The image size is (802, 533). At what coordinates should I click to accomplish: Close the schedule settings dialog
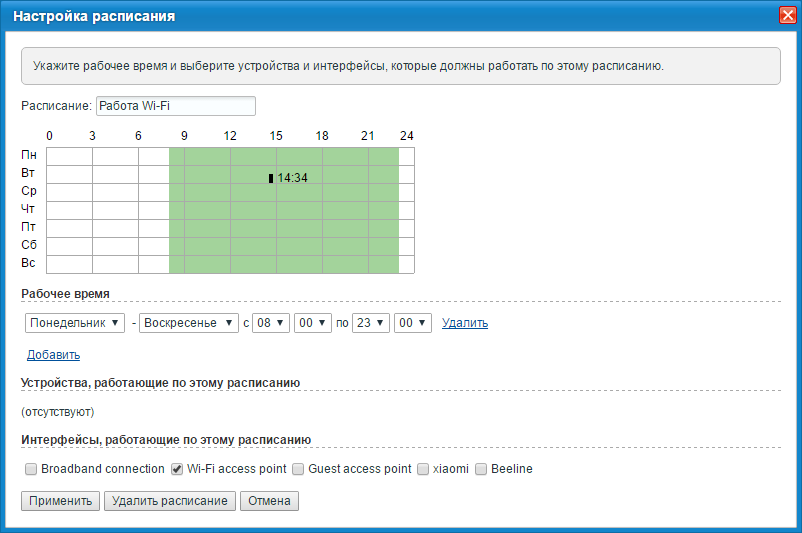click(787, 16)
